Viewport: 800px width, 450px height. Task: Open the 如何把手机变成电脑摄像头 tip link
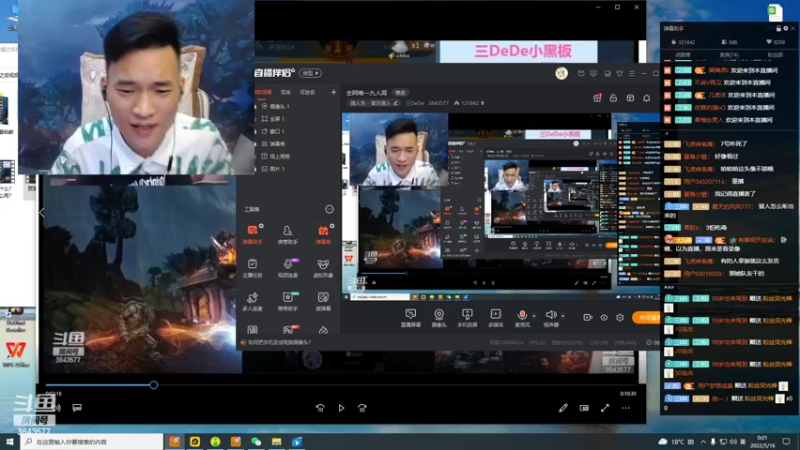coord(279,342)
